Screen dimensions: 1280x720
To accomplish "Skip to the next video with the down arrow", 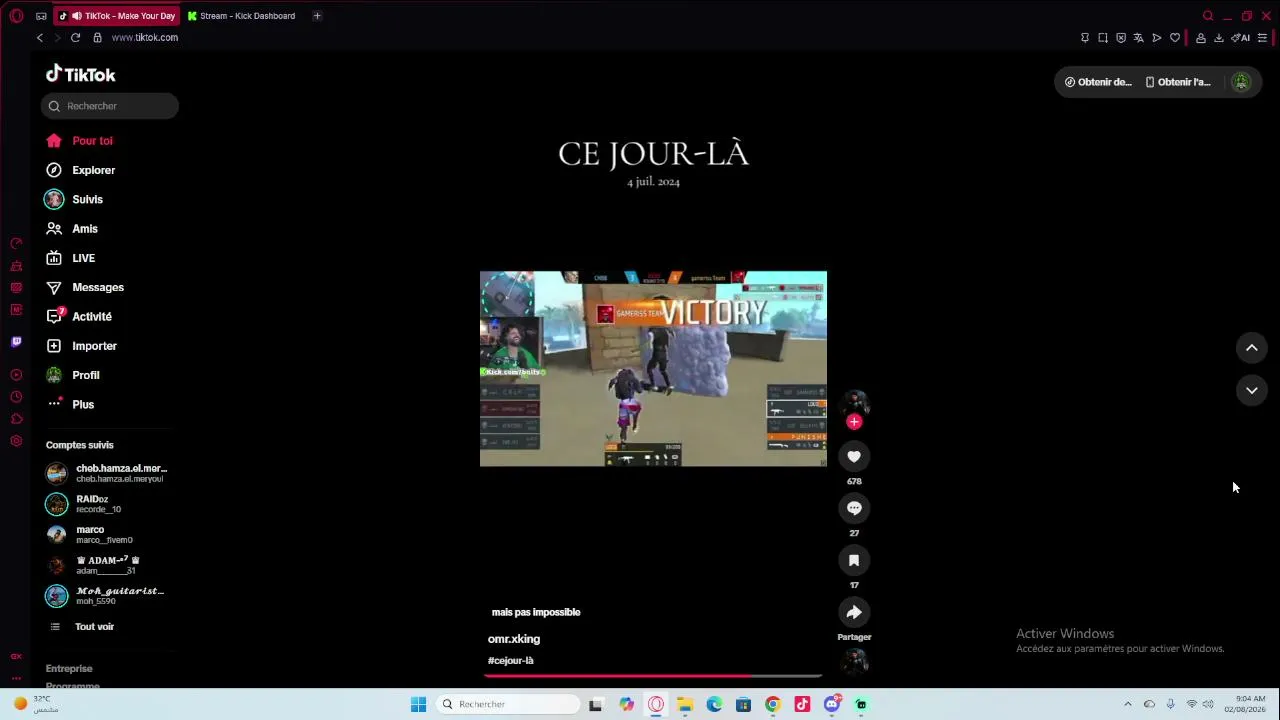I will 1251,391.
